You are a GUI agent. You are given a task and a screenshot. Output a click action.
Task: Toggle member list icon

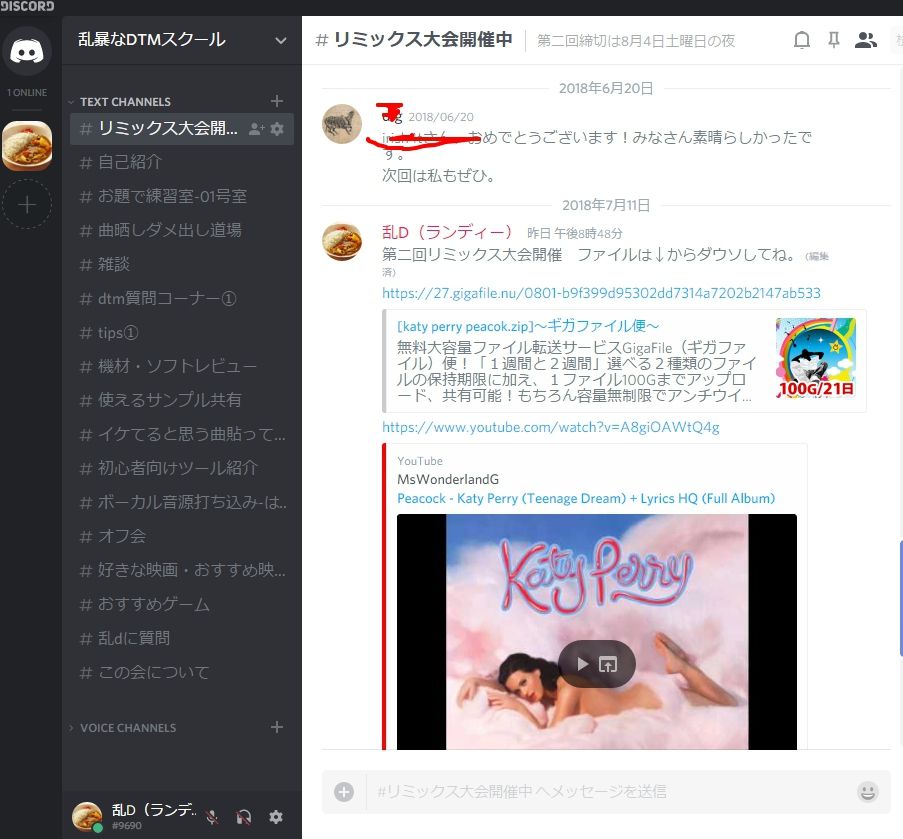(x=865, y=40)
